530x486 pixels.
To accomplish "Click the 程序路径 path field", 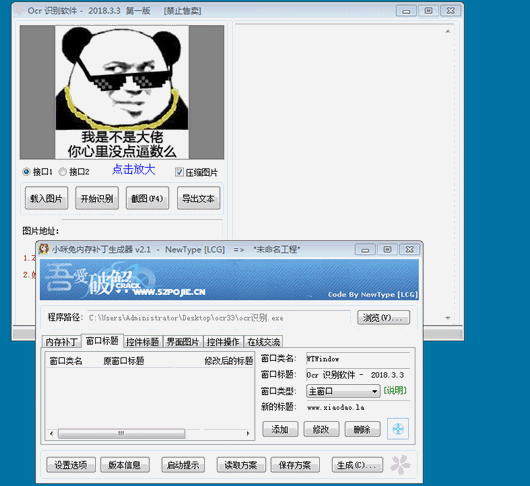I will [x=219, y=318].
